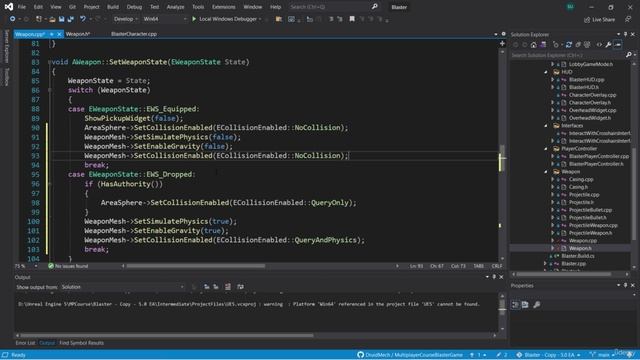
Task: Select Casing.cpp in Solution Explorer
Action: click(x=581, y=179)
